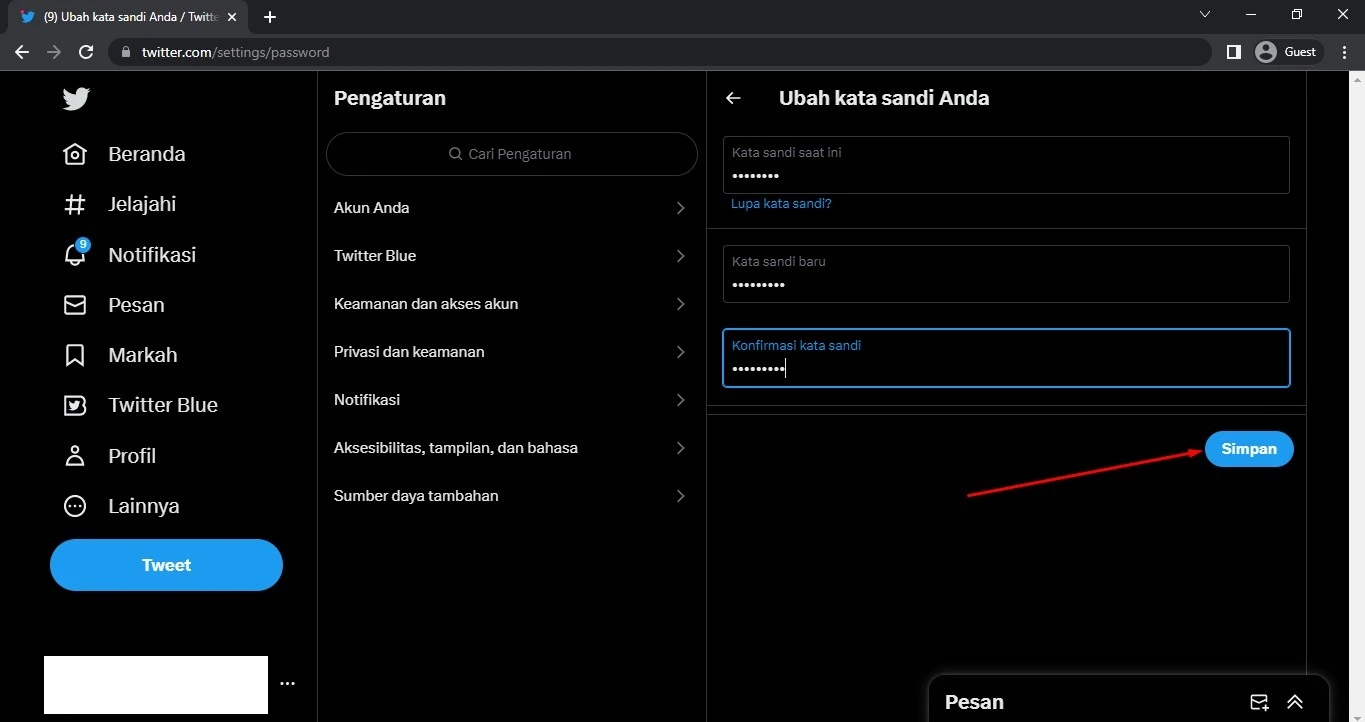
Task: Click the new message icon in Pesan drawer
Action: (1259, 702)
